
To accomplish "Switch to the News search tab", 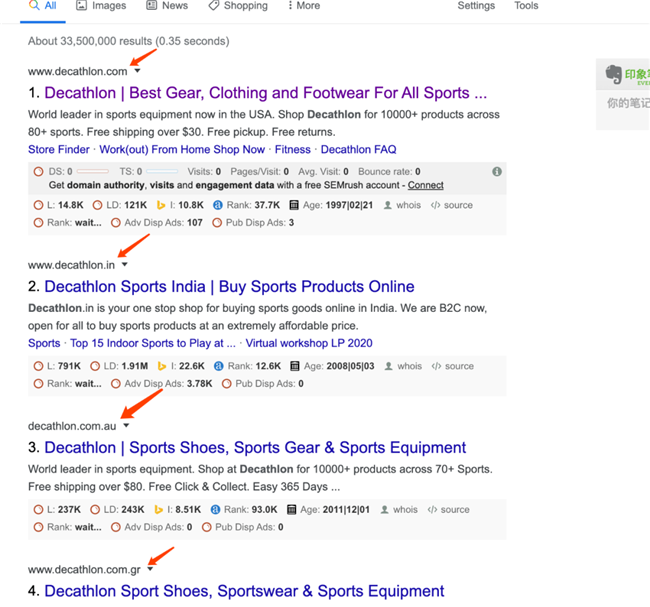I will click(x=167, y=6).
